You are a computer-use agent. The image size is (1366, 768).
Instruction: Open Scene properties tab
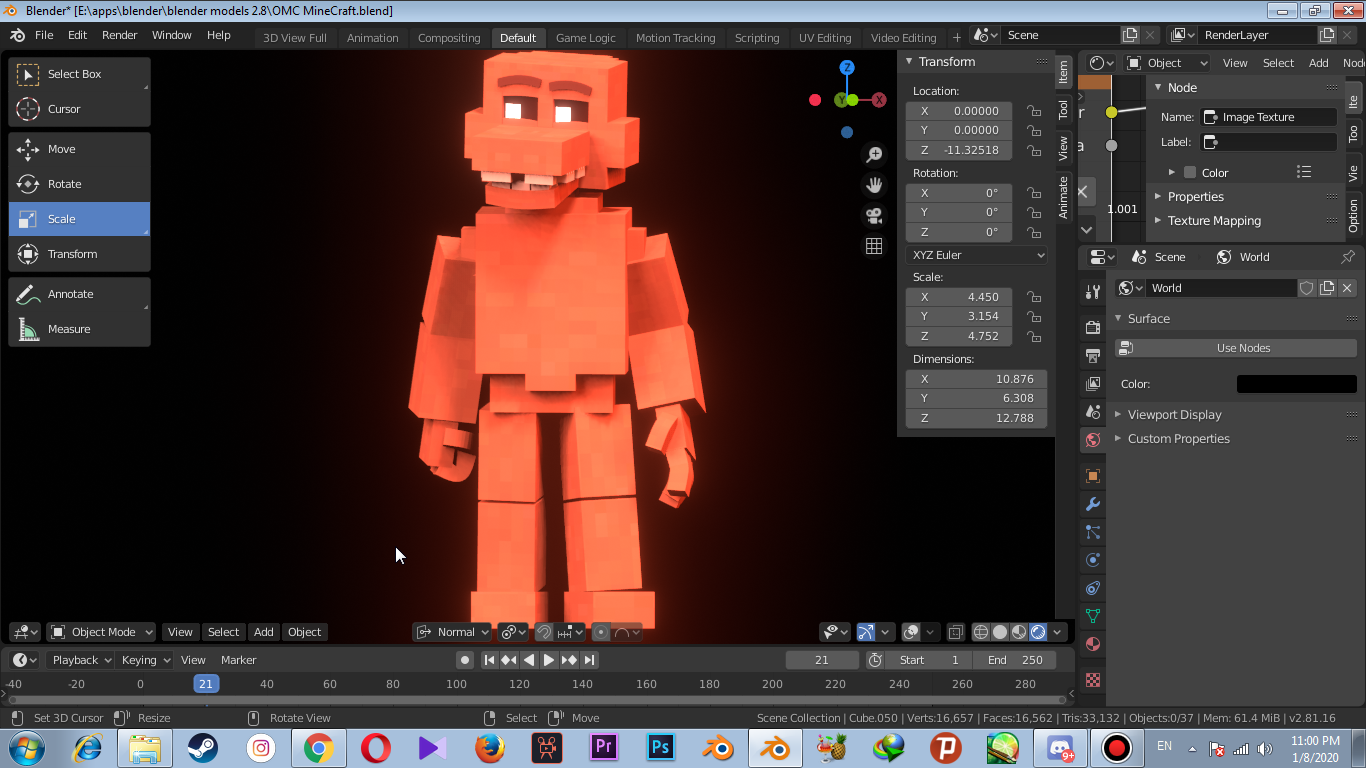pos(1092,412)
